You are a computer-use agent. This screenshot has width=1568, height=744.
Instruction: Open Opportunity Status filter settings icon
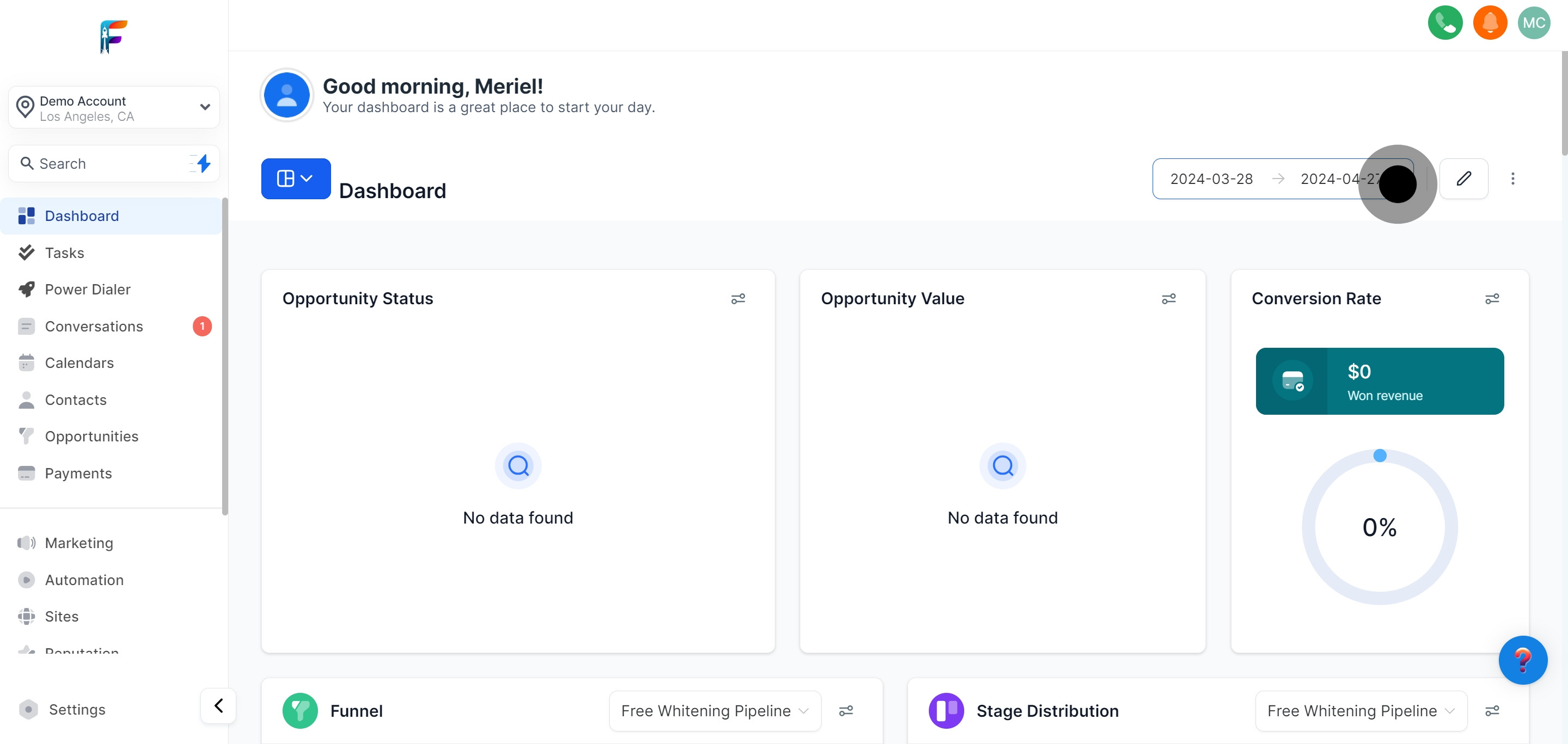738,299
